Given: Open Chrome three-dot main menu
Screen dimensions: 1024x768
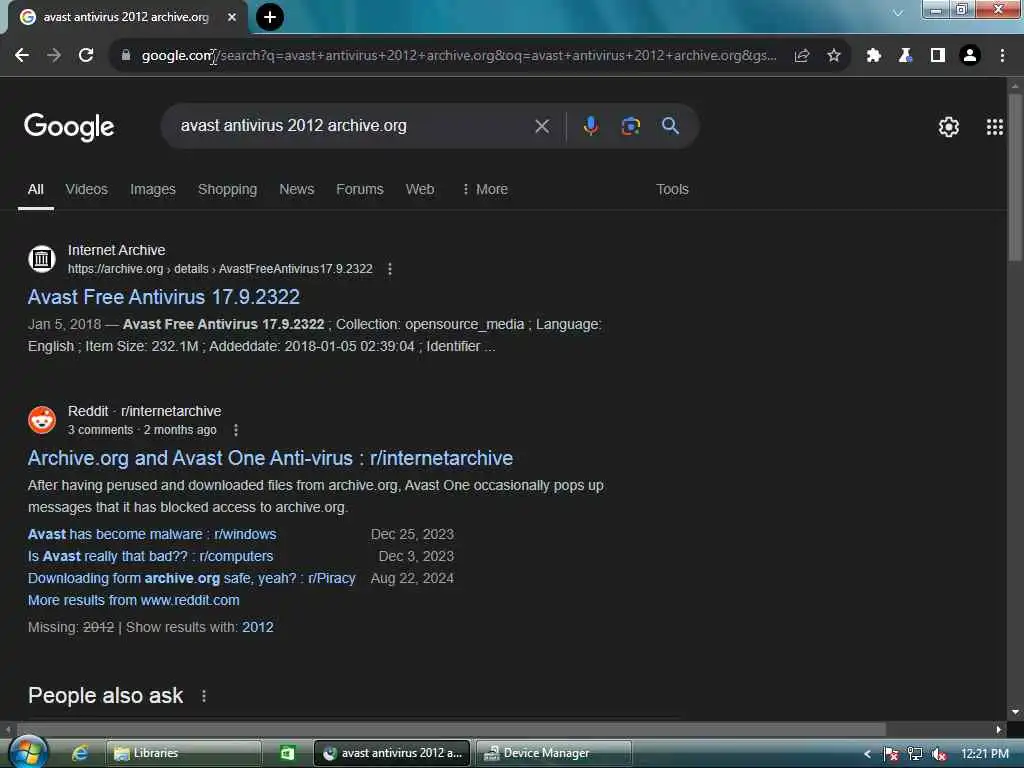Looking at the screenshot, I should tap(1002, 56).
